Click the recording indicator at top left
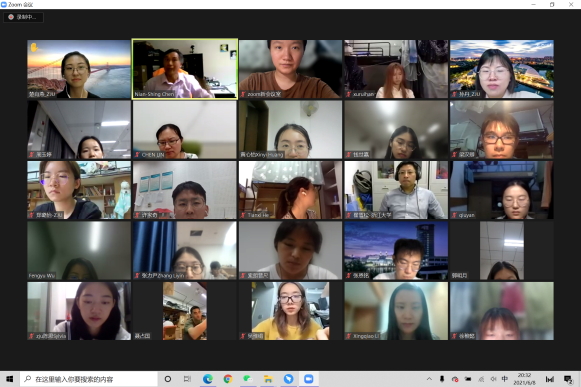The width and height of the screenshot is (581, 387). click(23, 17)
